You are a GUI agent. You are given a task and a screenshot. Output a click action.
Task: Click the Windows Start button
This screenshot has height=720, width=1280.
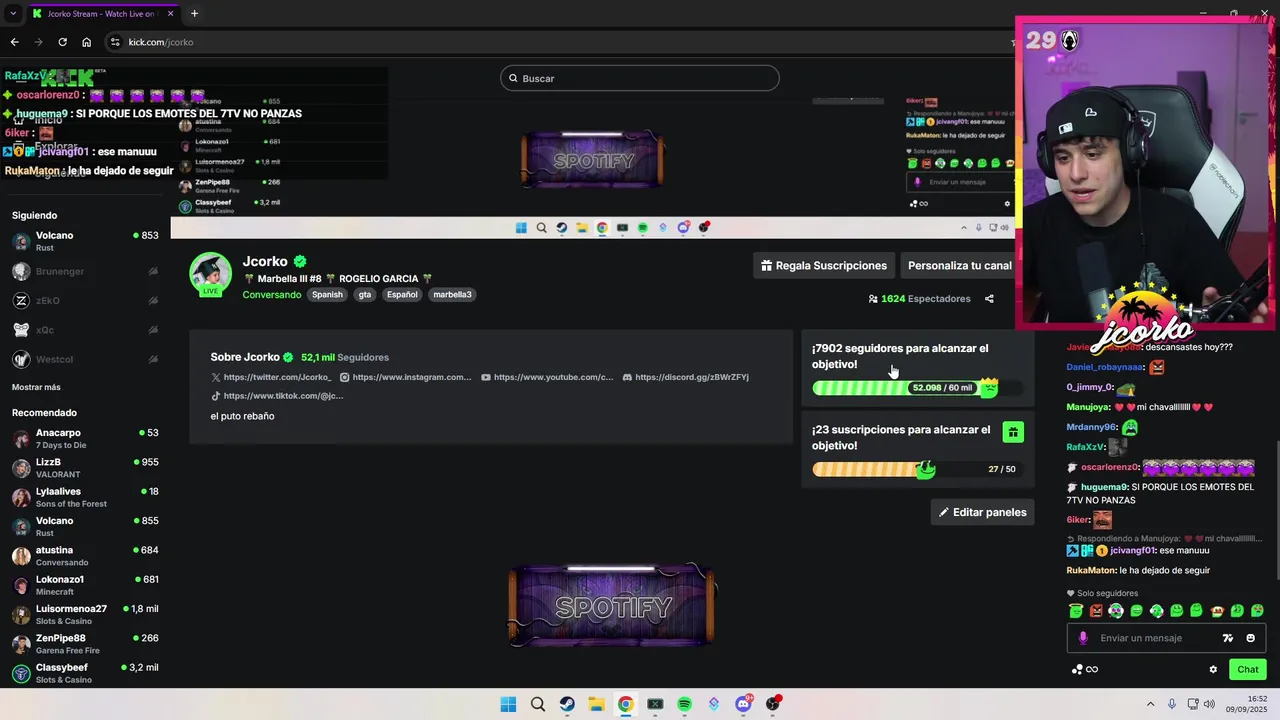pos(508,704)
